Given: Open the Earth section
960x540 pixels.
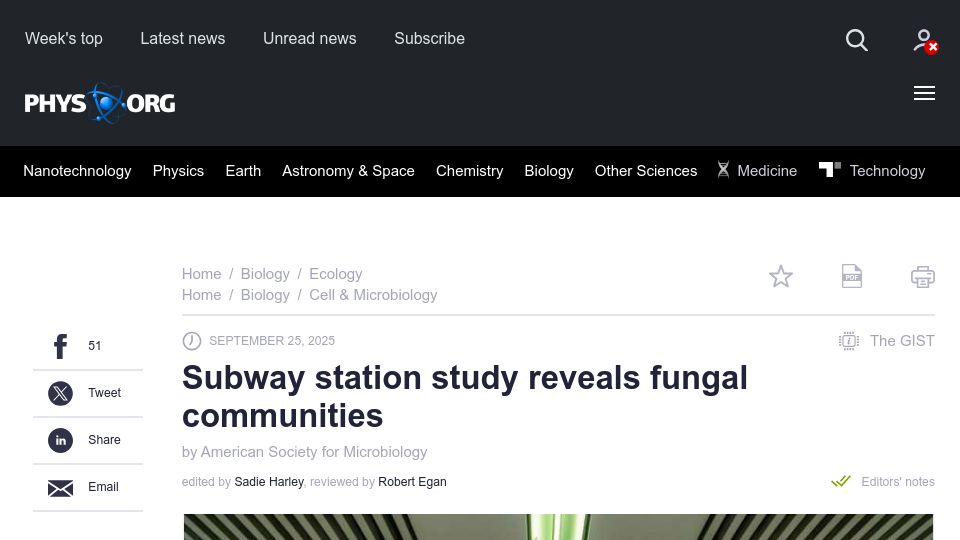Looking at the screenshot, I should click(x=243, y=171).
